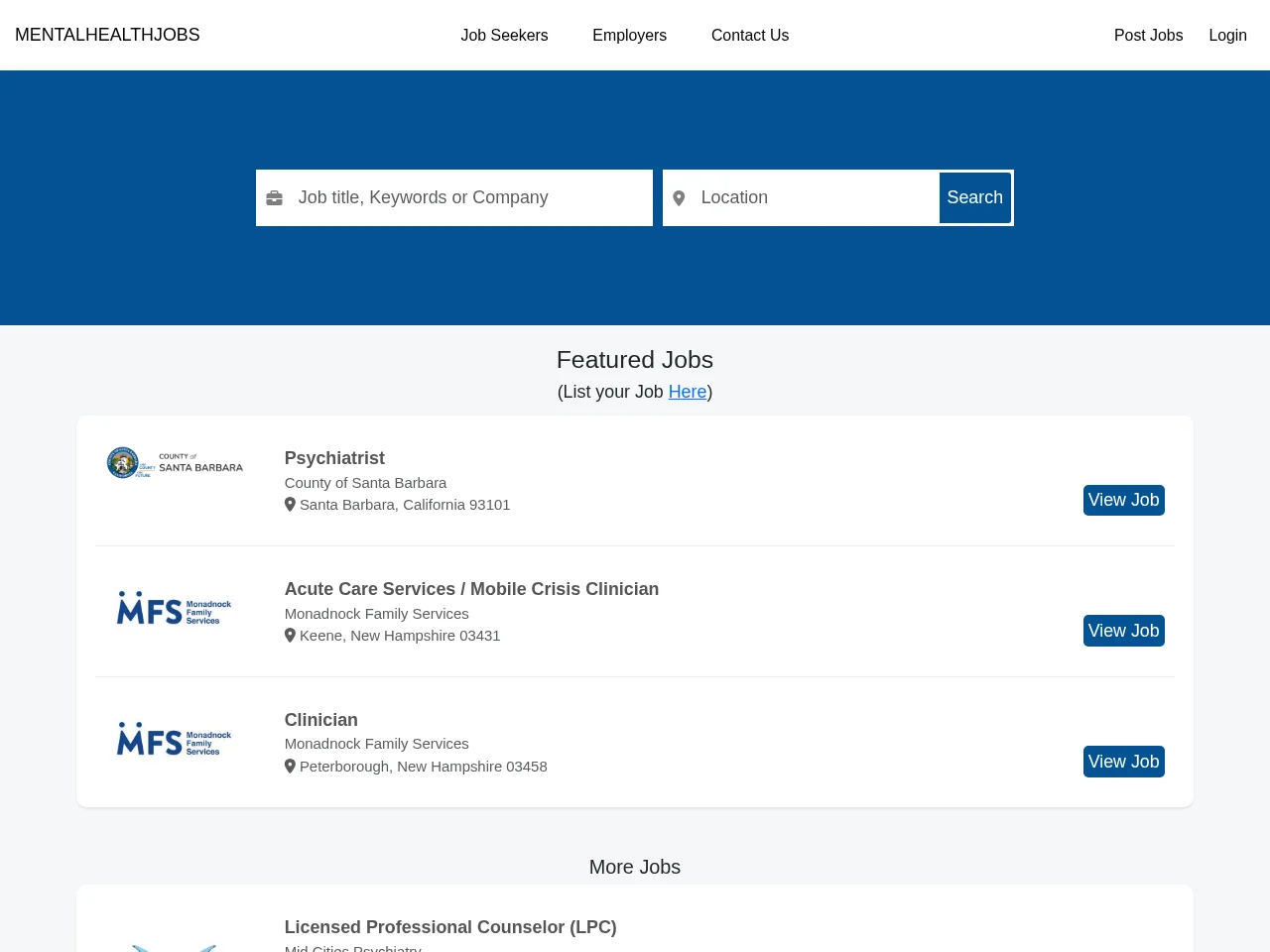1270x952 pixels.
Task: Click 'Santa Barbara, California 93101' text
Action: point(405,505)
